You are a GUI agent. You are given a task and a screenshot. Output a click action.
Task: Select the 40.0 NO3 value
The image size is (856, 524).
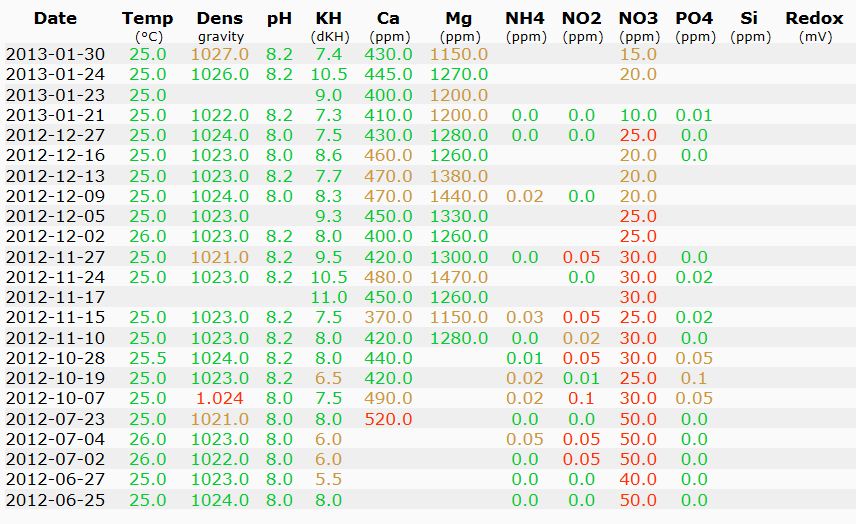(638, 480)
